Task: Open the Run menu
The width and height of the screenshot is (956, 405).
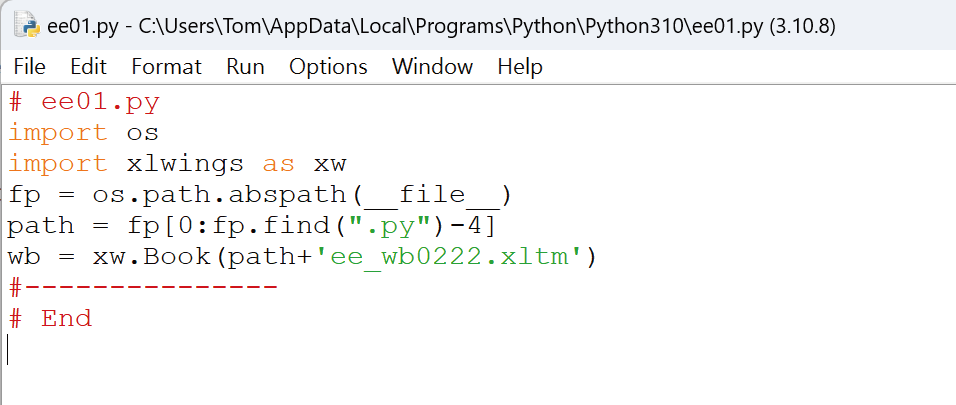Action: click(x=245, y=66)
